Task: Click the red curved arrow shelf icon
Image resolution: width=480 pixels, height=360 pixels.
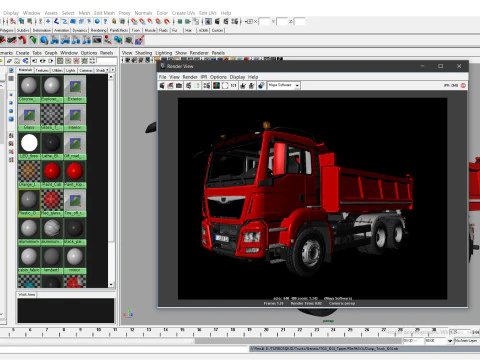Action: tap(22, 40)
